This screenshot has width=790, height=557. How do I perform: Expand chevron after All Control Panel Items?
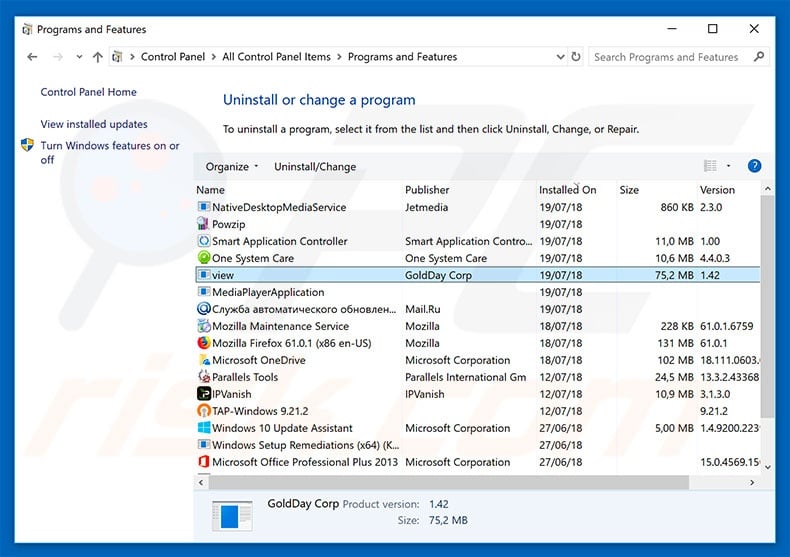pos(339,57)
